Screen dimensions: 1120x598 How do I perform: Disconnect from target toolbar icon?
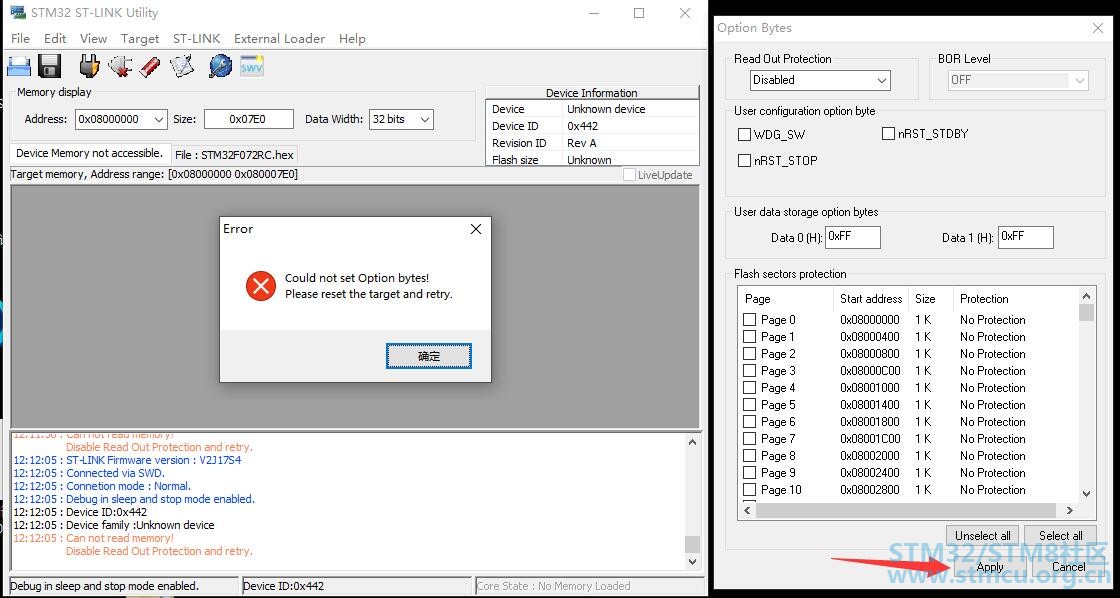pyautogui.click(x=120, y=66)
